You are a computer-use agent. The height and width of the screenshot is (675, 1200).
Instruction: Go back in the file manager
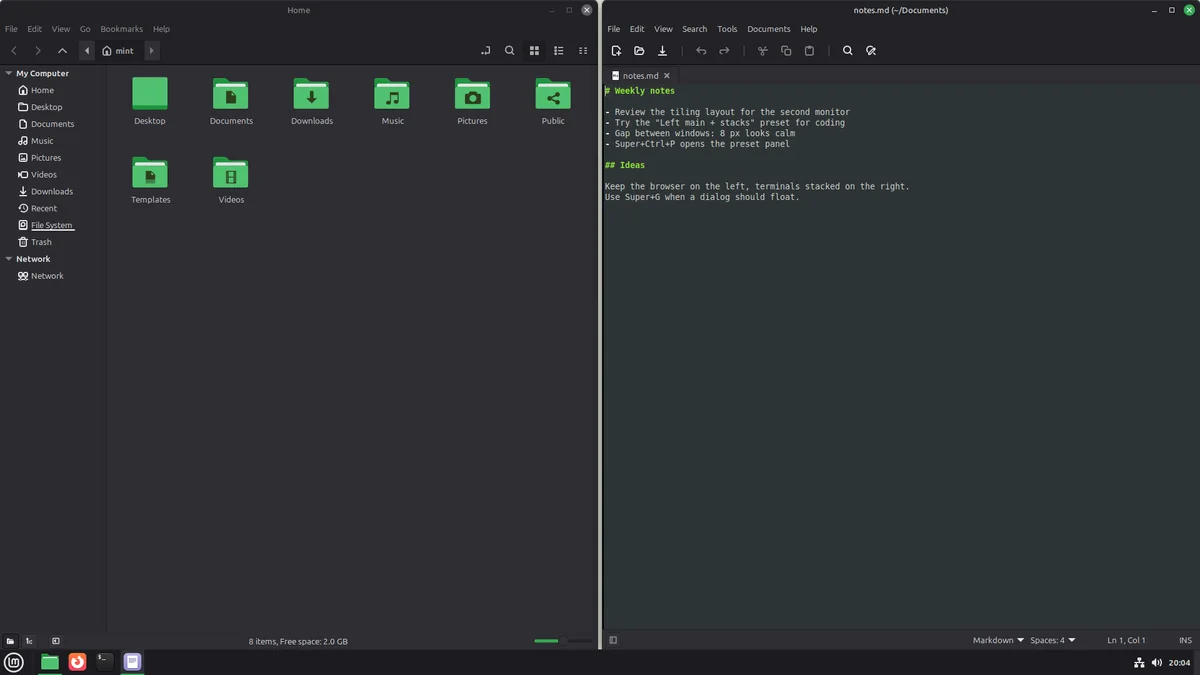coord(14,51)
